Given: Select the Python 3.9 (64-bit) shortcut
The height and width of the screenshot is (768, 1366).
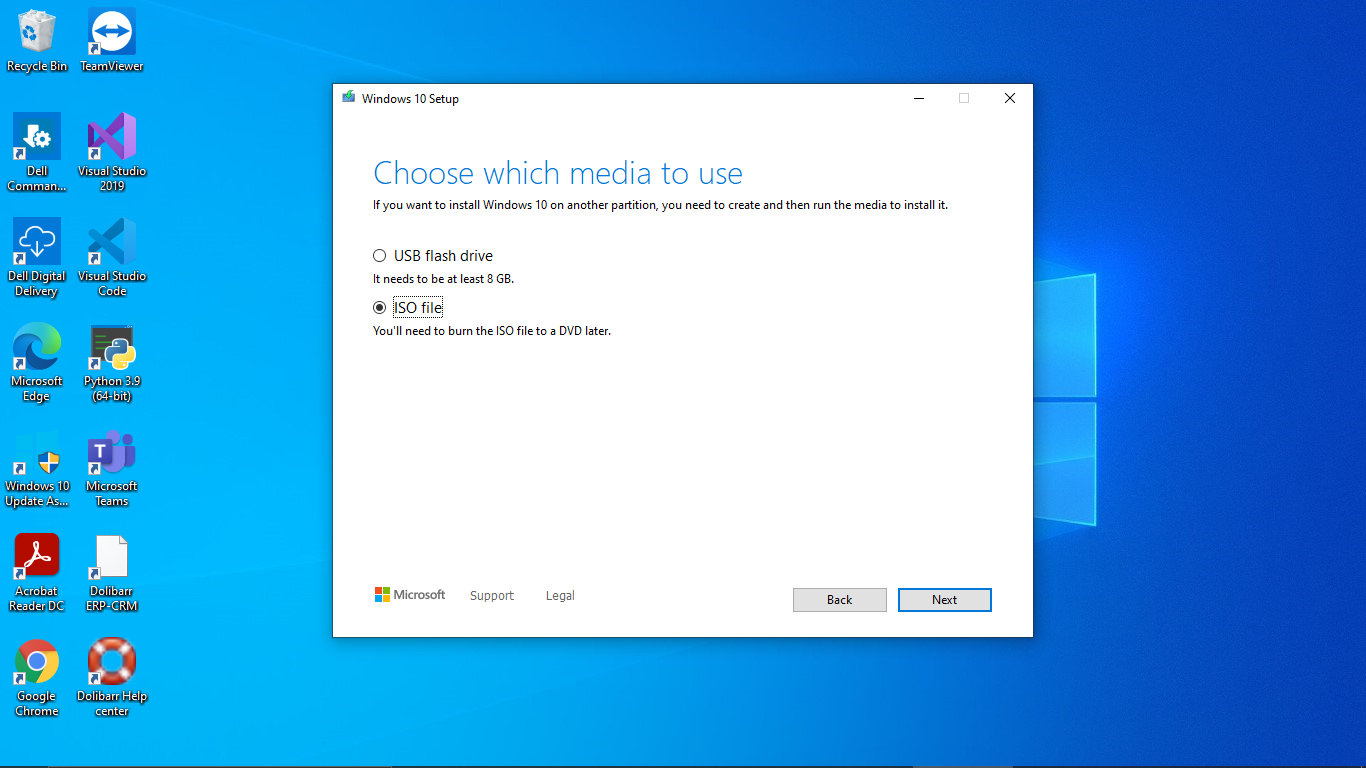Looking at the screenshot, I should point(112,362).
